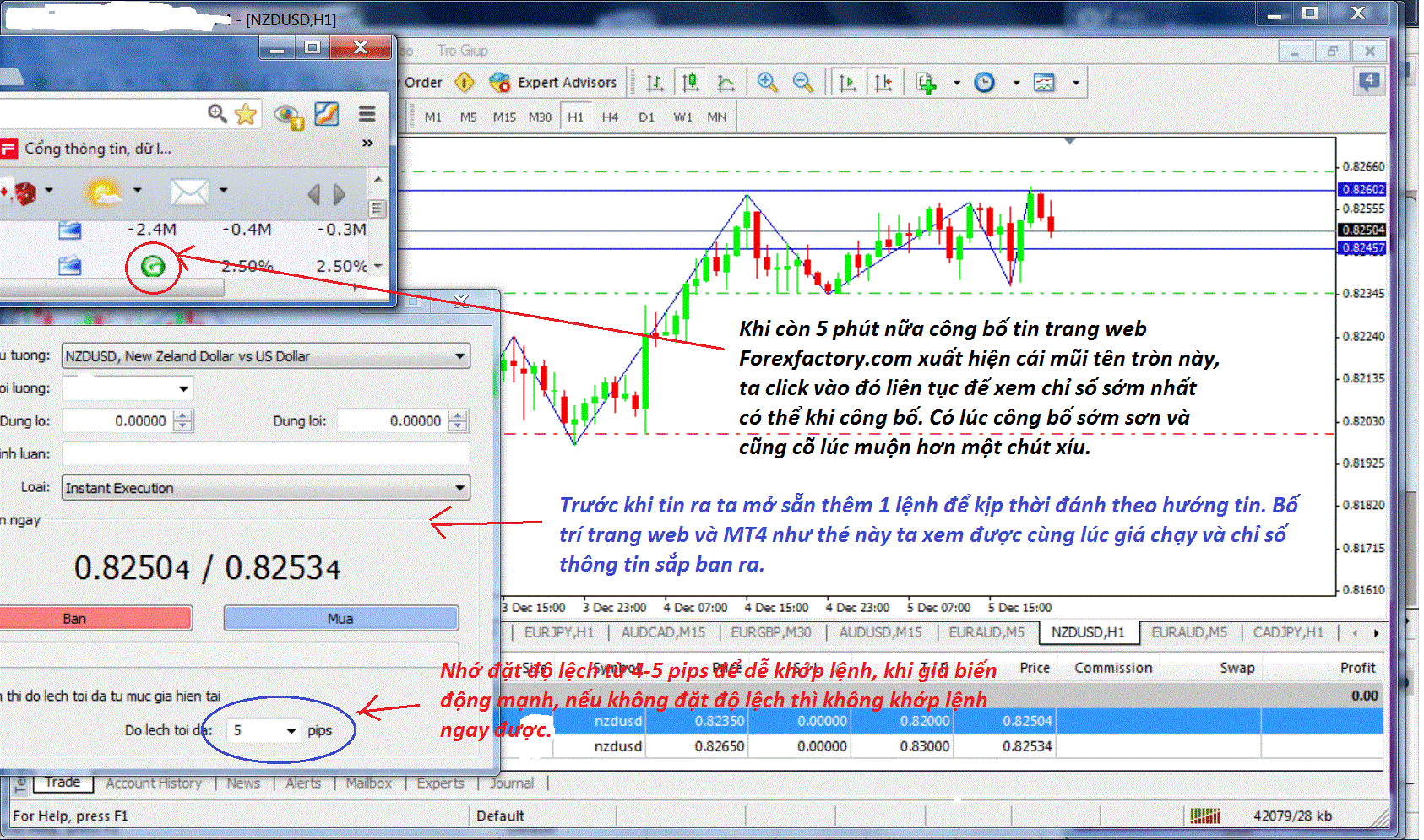
Task: Select the MN timeframe
Action: (x=717, y=117)
